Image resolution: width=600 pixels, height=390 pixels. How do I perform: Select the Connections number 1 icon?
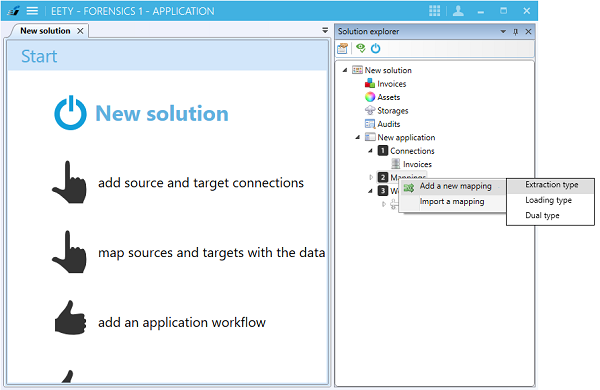tap(383, 150)
